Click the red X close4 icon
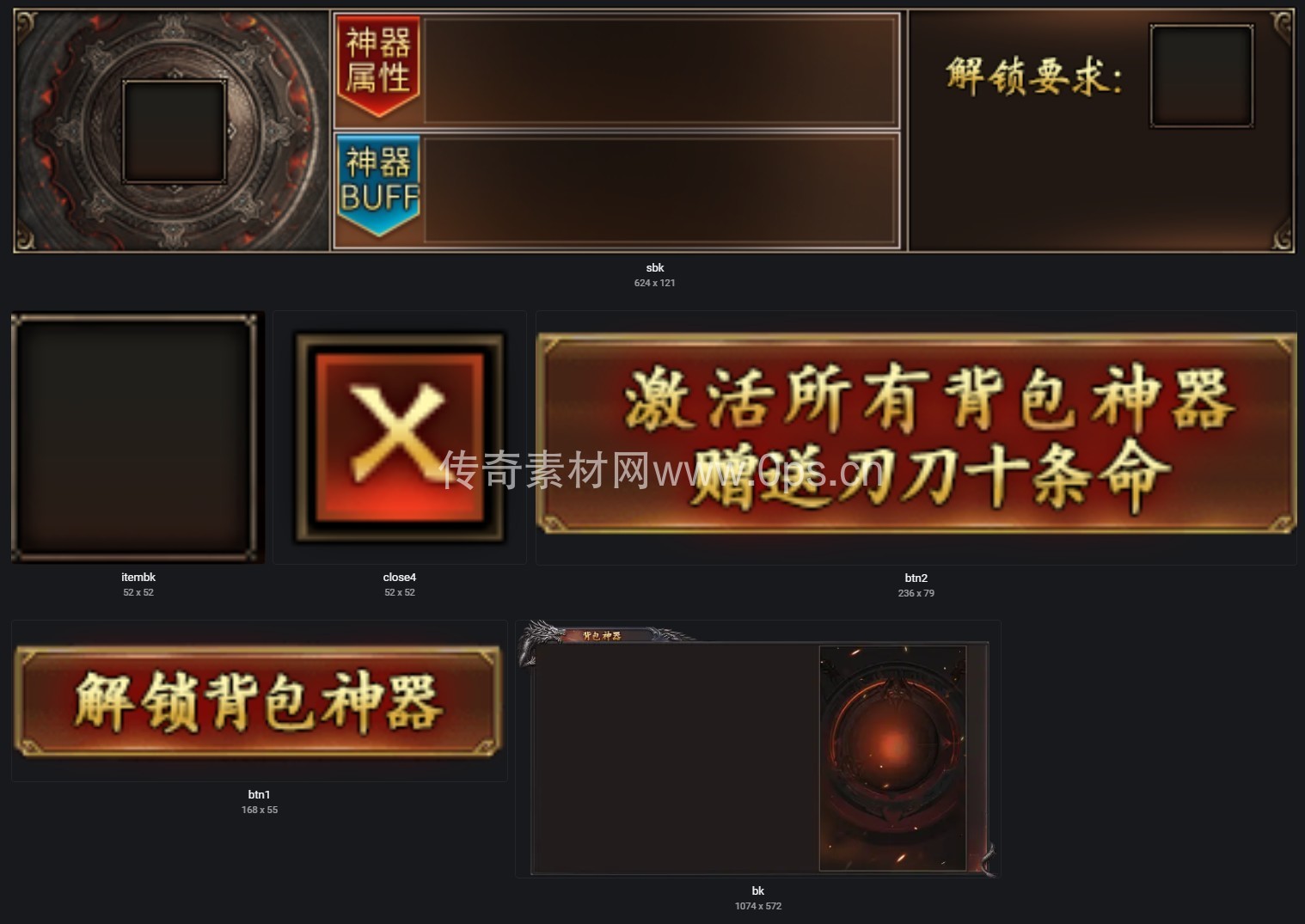 [x=400, y=438]
